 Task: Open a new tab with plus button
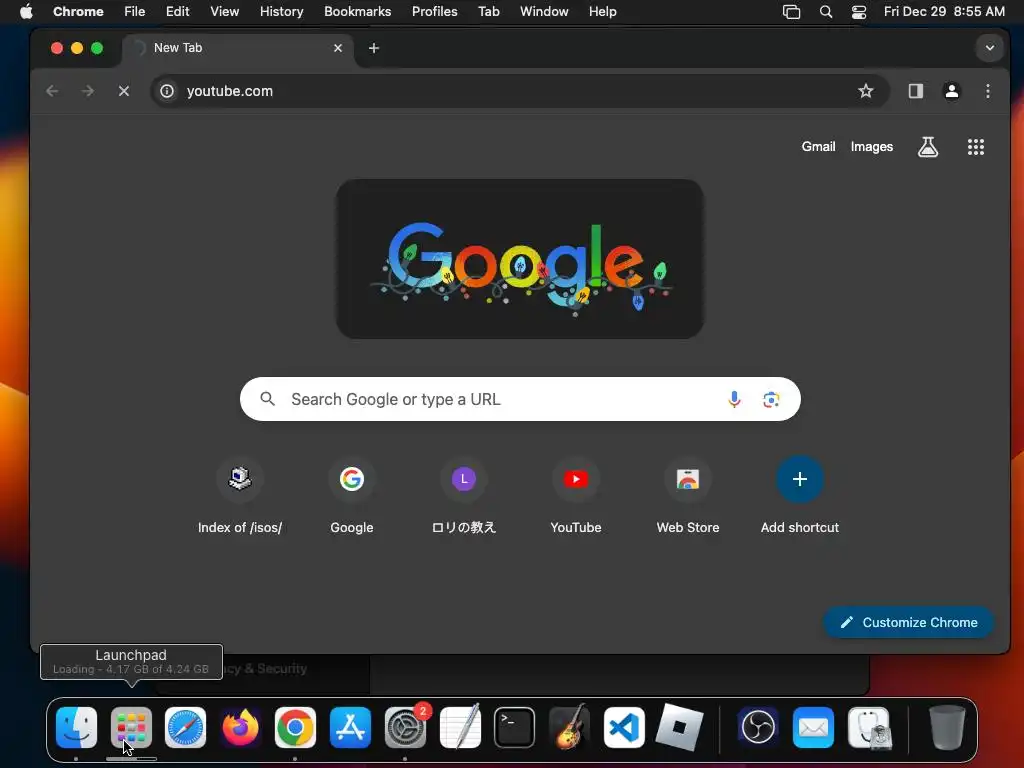[374, 48]
